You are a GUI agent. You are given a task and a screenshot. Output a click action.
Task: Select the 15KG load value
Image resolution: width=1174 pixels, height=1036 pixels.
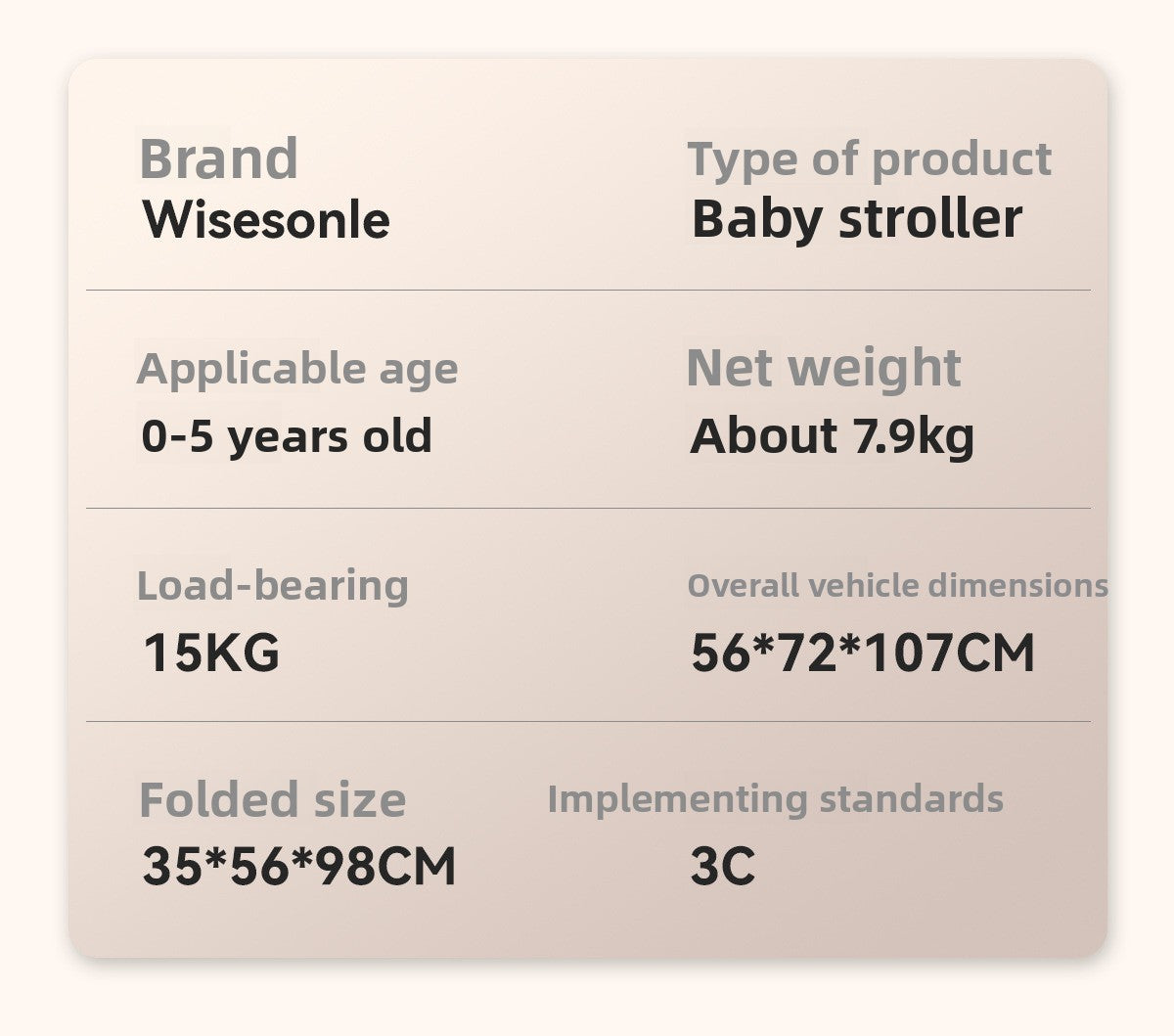coord(211,652)
